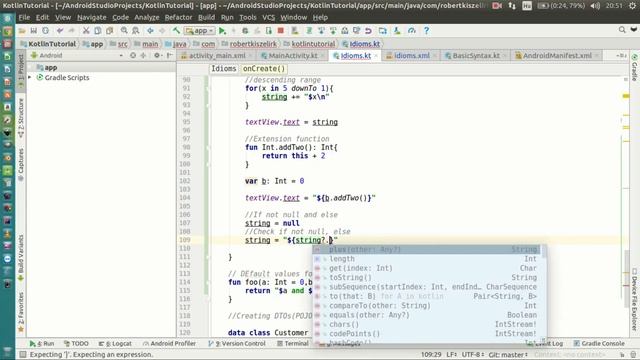Switch to the MainActivity.kt tab
Image resolution: width=640 pixels, height=360 pixels.
coord(293,56)
